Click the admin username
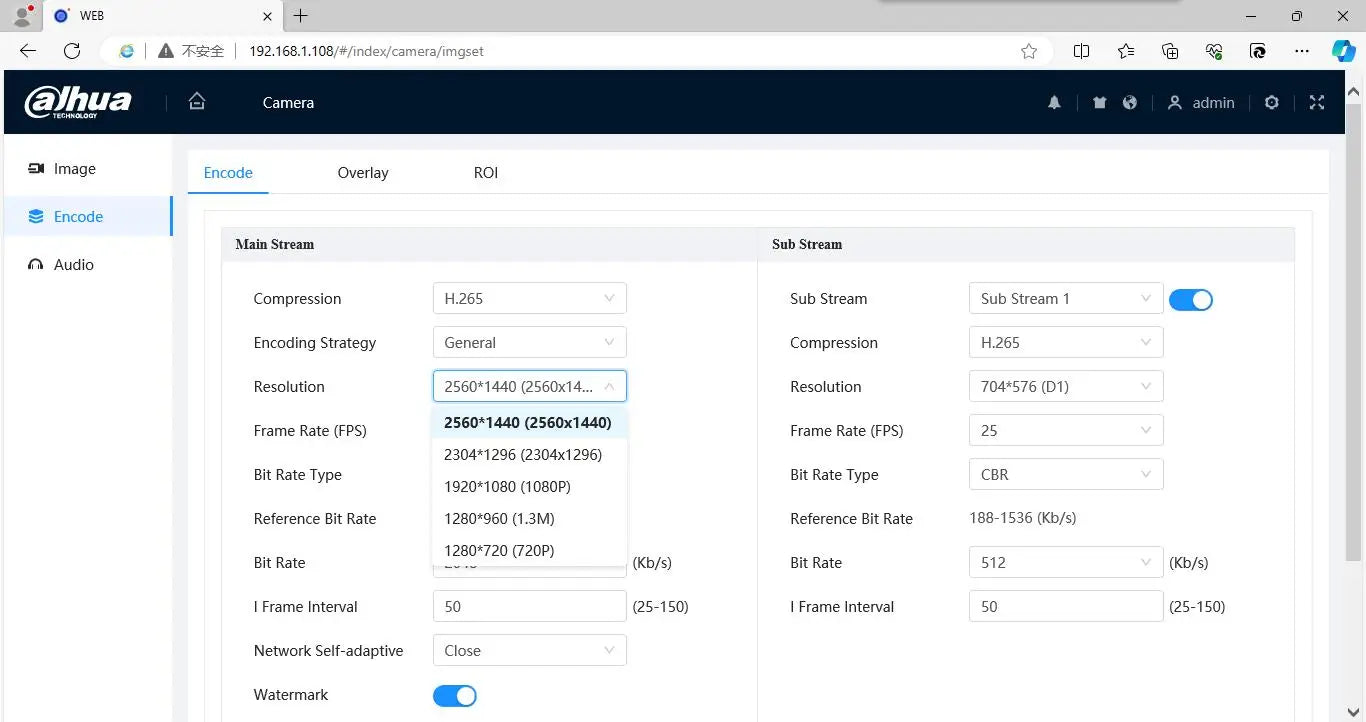This screenshot has width=1366, height=722. click(x=1213, y=102)
